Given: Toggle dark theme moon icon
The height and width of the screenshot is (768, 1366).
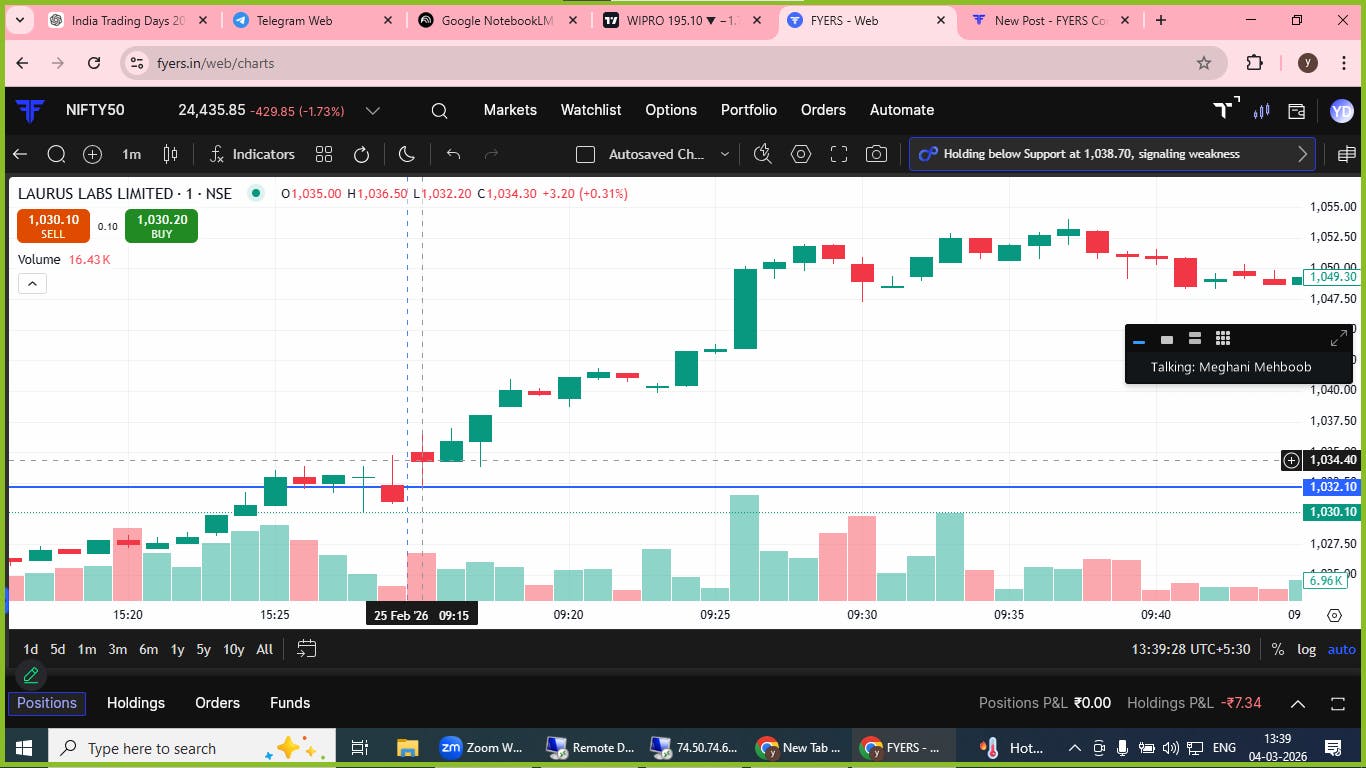Looking at the screenshot, I should tap(406, 154).
